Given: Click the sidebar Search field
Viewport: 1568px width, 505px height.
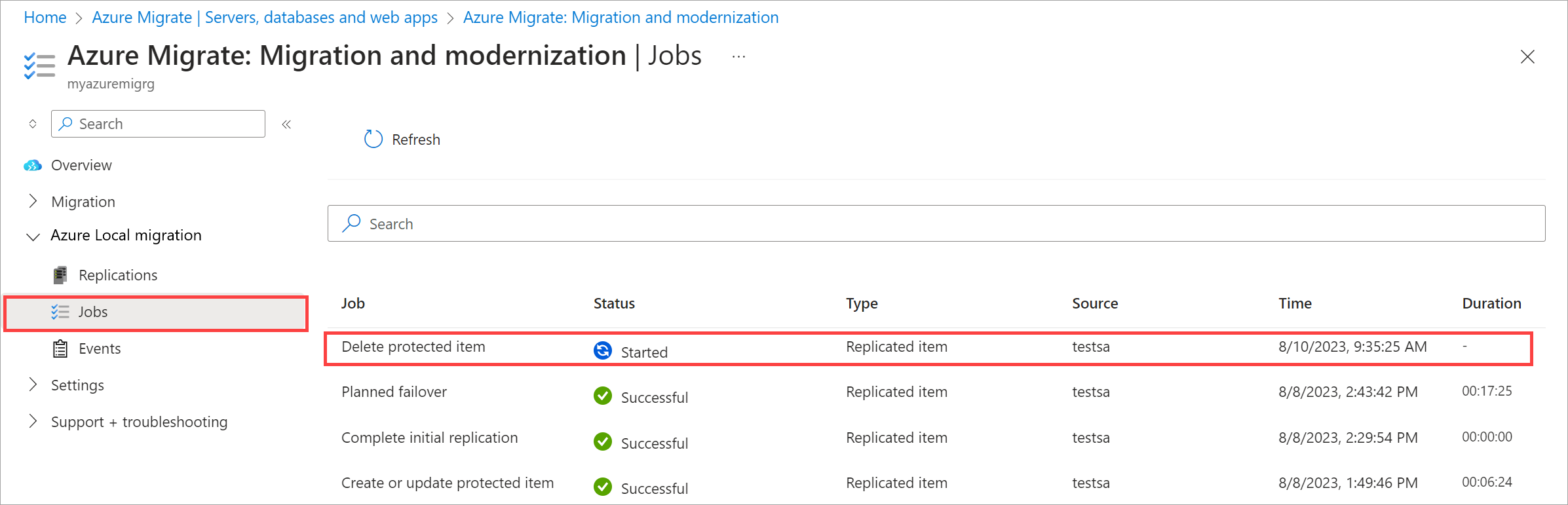Looking at the screenshot, I should click(167, 124).
